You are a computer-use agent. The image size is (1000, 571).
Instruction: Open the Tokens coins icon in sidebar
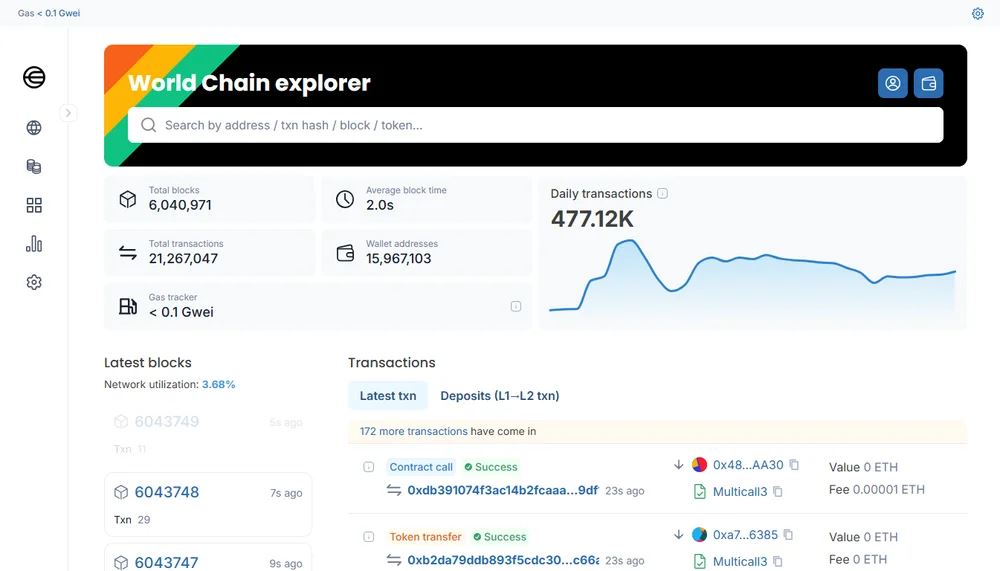[x=34, y=166]
